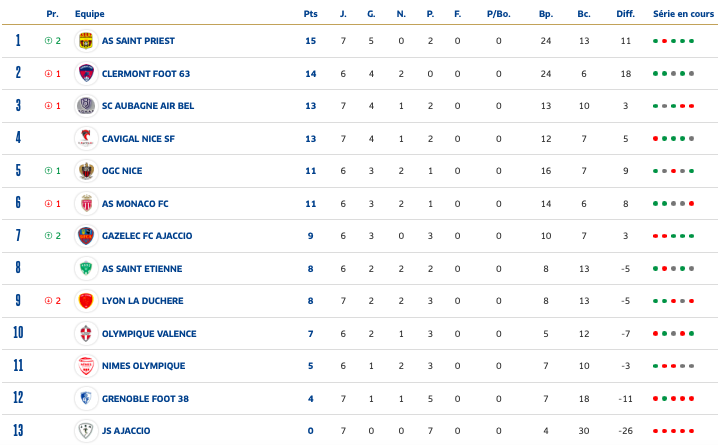Click AS Saint Priest green up-arrow indicator
The image size is (718, 445).
(x=48, y=41)
